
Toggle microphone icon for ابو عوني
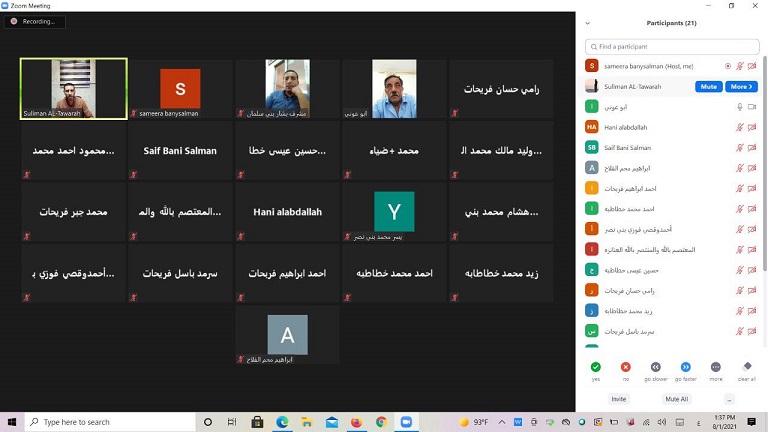[x=740, y=107]
